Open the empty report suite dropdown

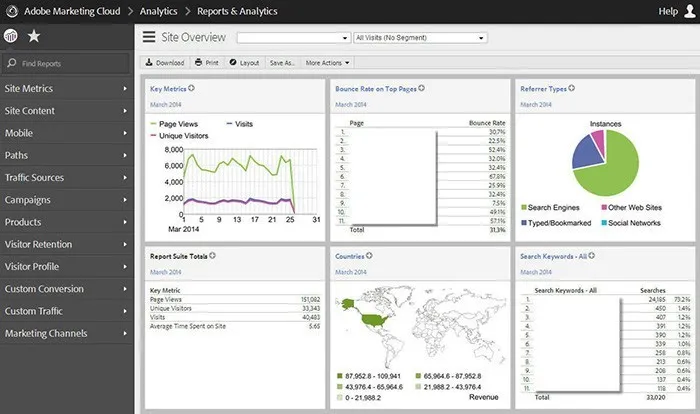(x=294, y=38)
